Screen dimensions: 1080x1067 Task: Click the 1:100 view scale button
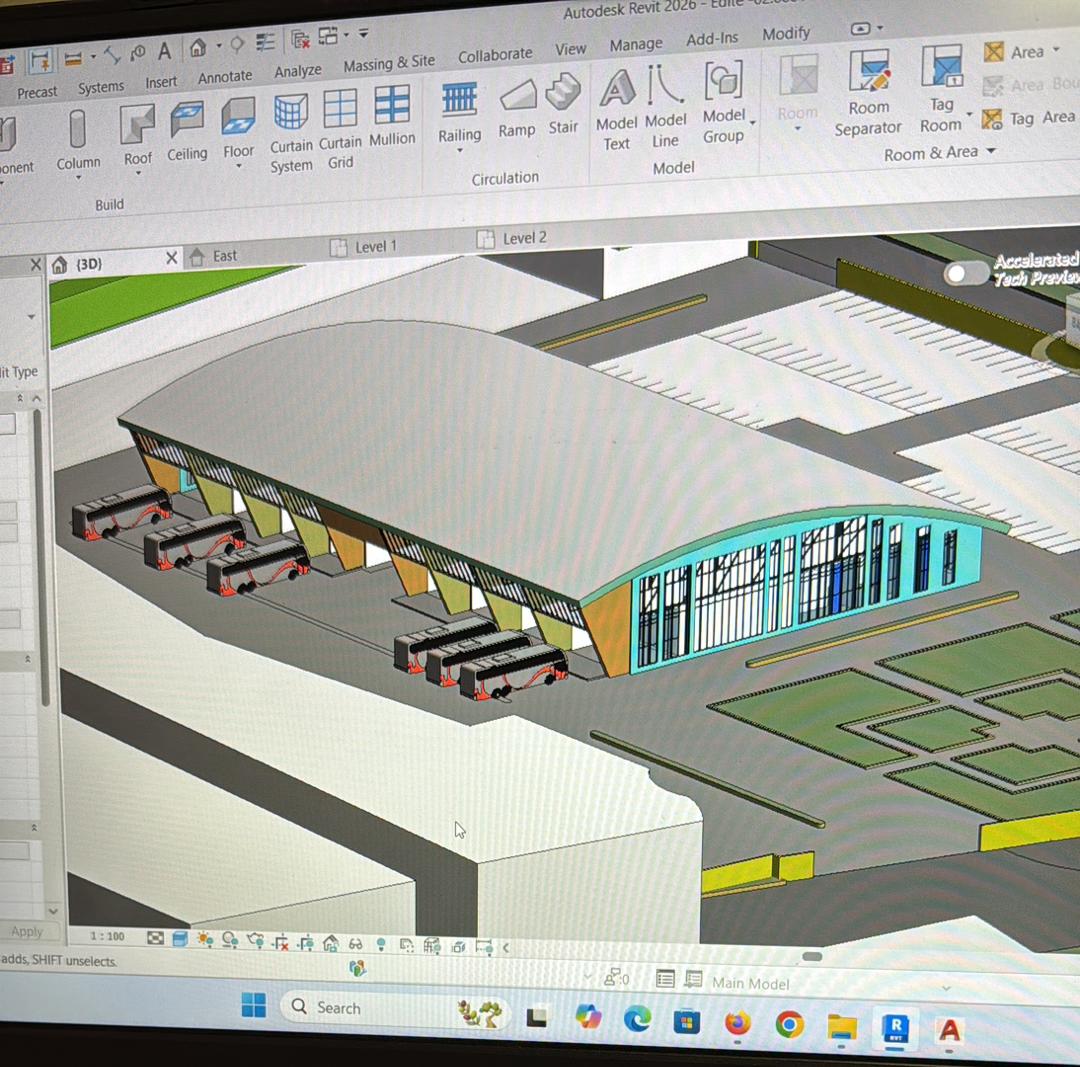pos(107,937)
